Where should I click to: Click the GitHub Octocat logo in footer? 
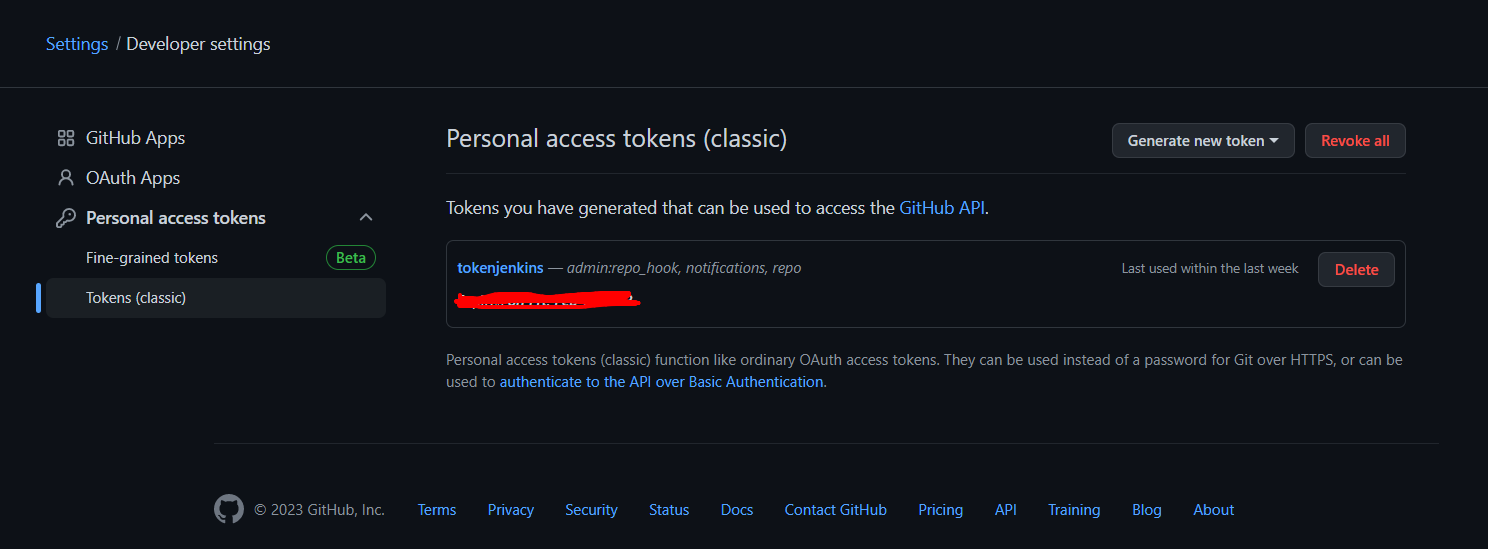point(229,510)
